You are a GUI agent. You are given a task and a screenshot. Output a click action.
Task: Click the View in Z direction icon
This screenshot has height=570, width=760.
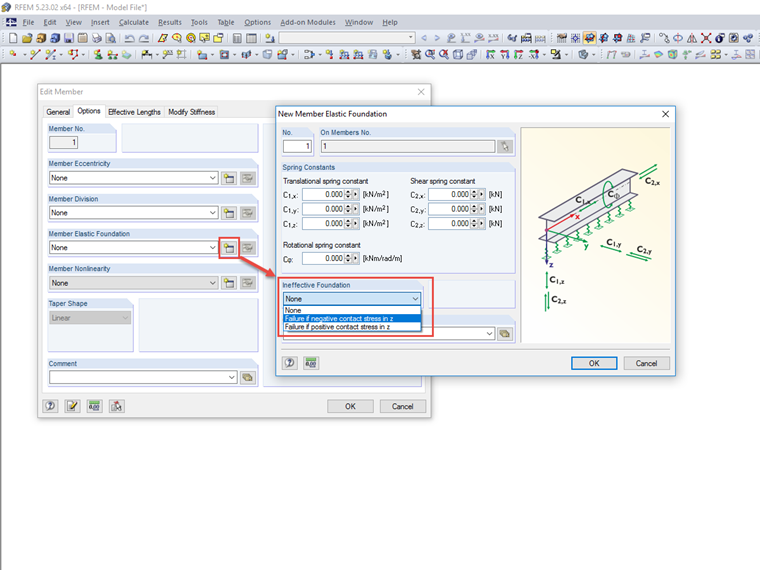tap(519, 54)
